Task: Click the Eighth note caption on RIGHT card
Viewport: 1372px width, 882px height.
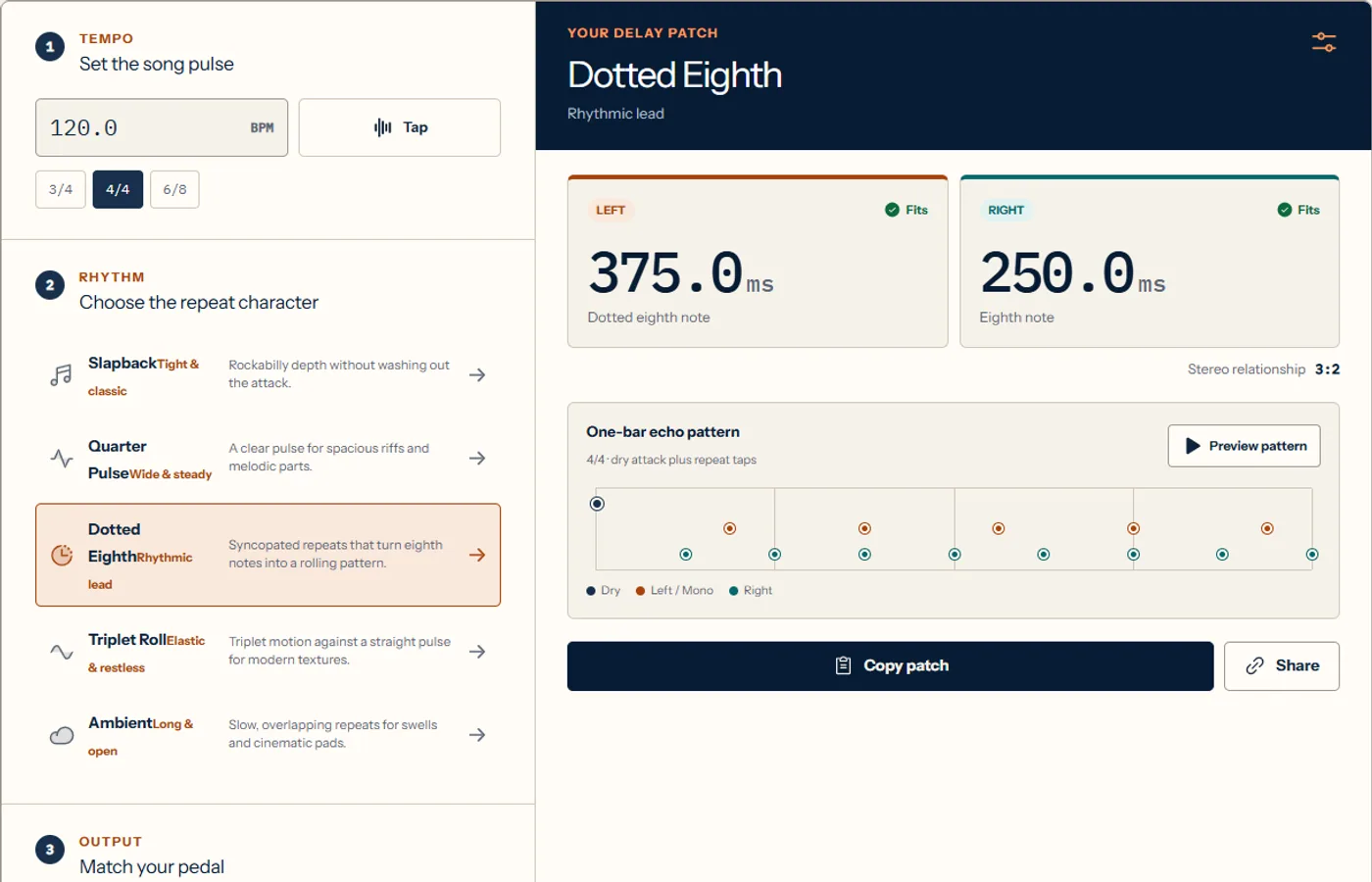Action: [1016, 318]
